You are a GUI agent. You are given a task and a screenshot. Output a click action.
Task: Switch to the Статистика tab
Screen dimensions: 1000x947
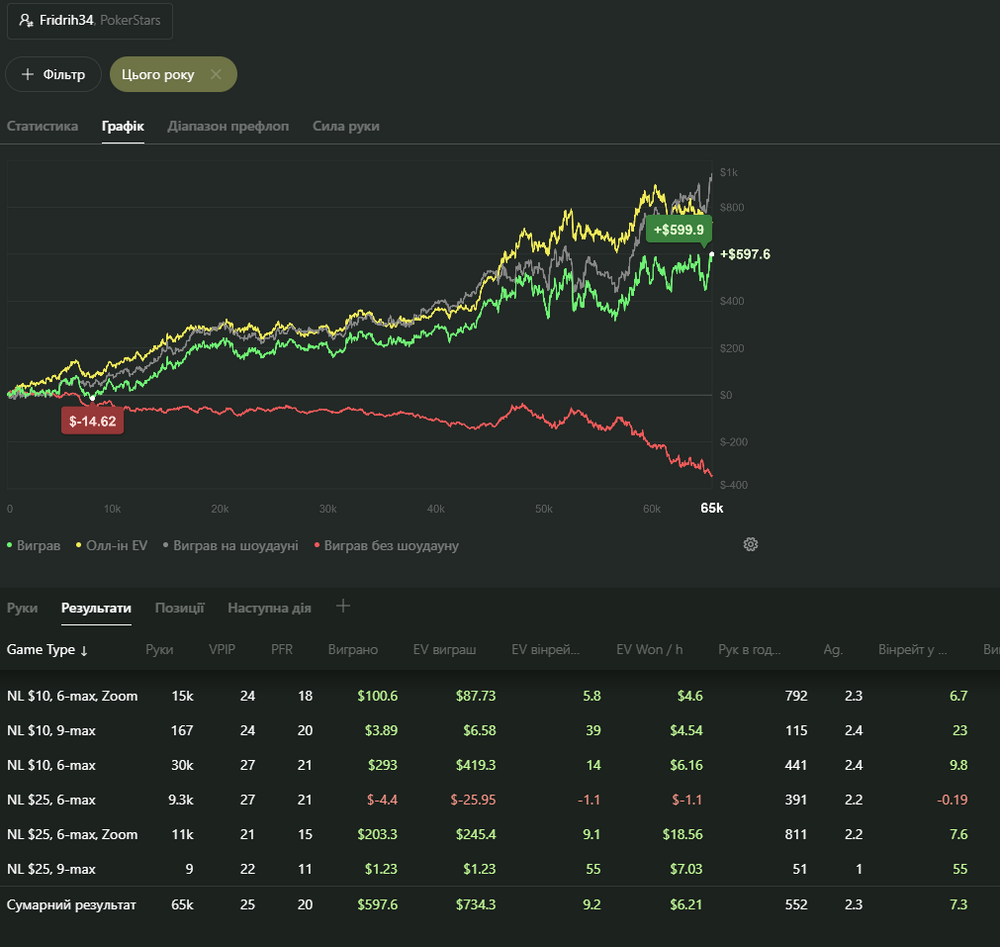coord(42,126)
